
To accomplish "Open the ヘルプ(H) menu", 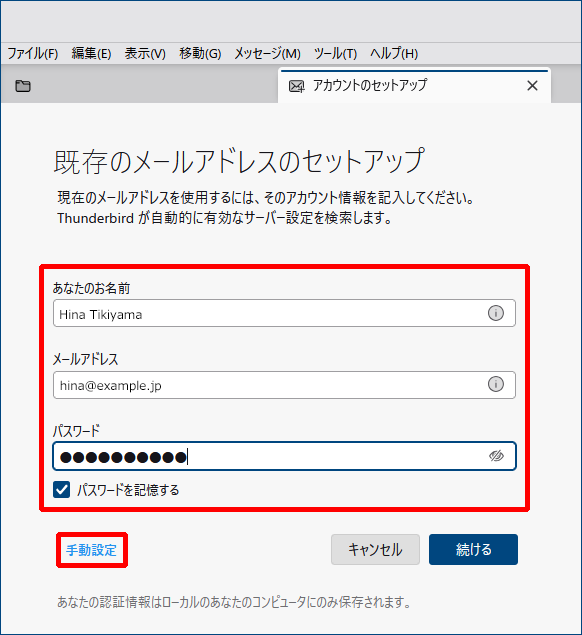I will [394, 53].
